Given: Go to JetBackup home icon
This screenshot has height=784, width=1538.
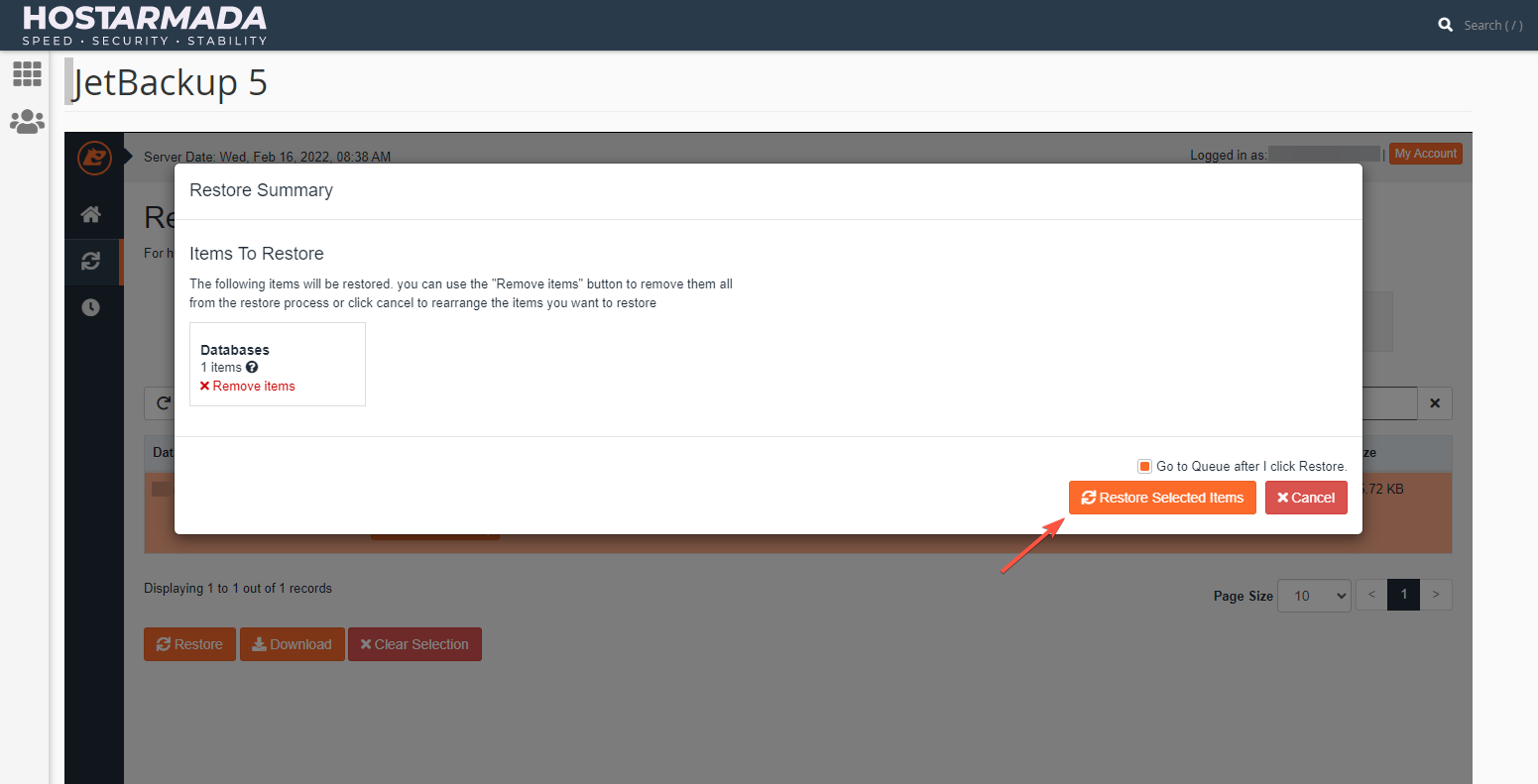Looking at the screenshot, I should click(x=91, y=214).
